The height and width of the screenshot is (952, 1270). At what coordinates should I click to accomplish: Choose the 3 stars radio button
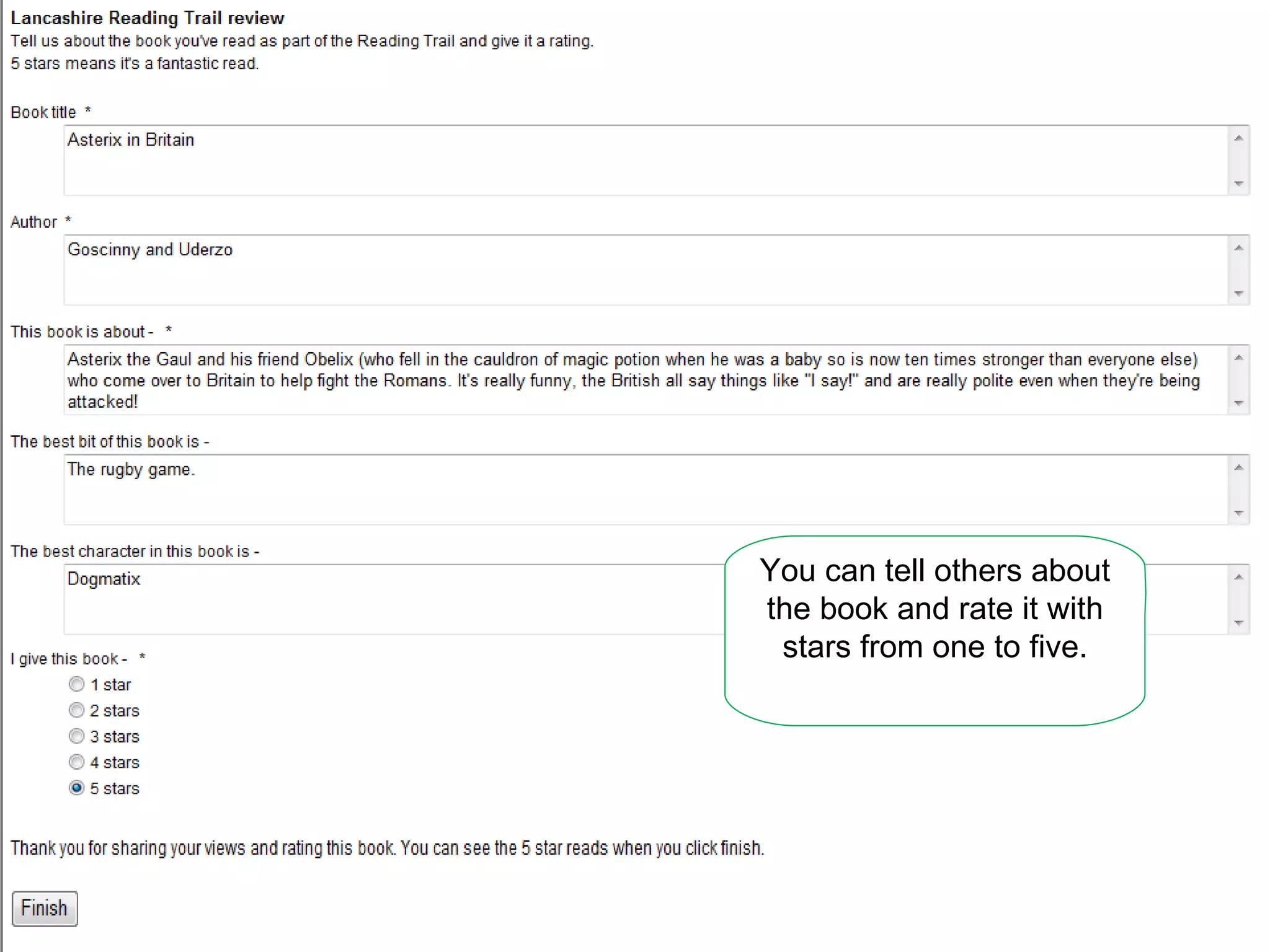click(76, 736)
